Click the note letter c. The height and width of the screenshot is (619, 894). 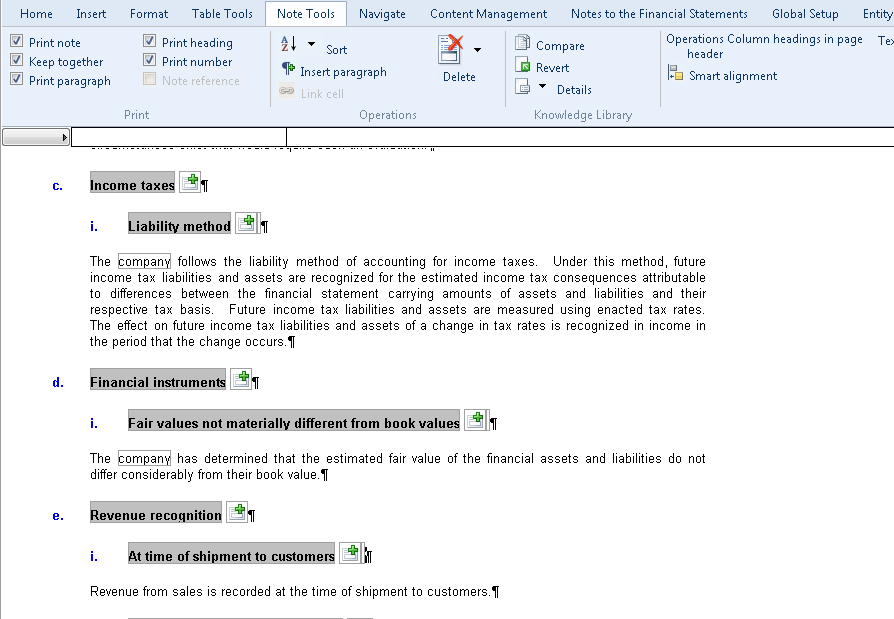click(x=58, y=186)
